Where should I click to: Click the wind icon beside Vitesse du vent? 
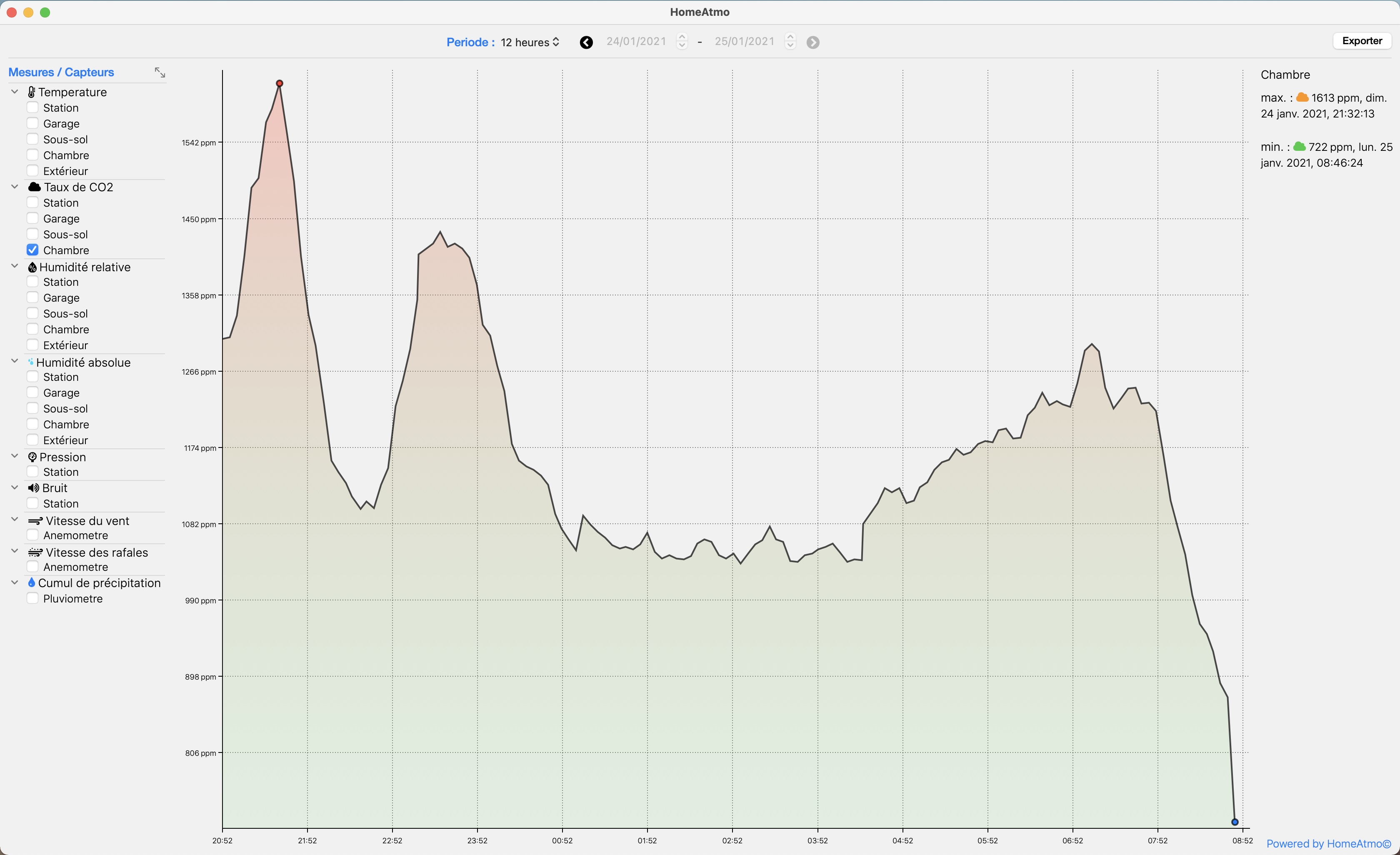click(35, 521)
